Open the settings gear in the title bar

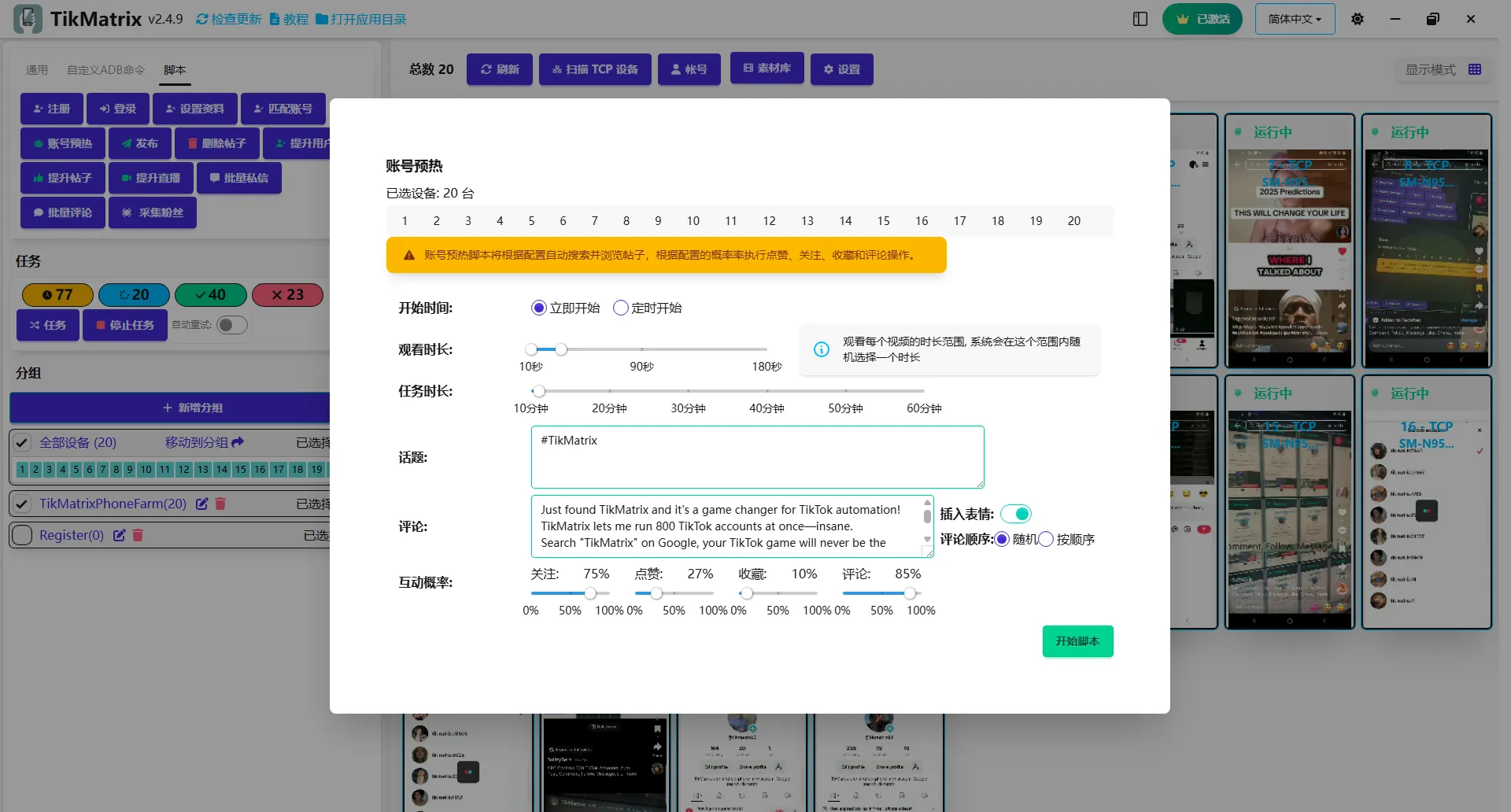(1357, 18)
